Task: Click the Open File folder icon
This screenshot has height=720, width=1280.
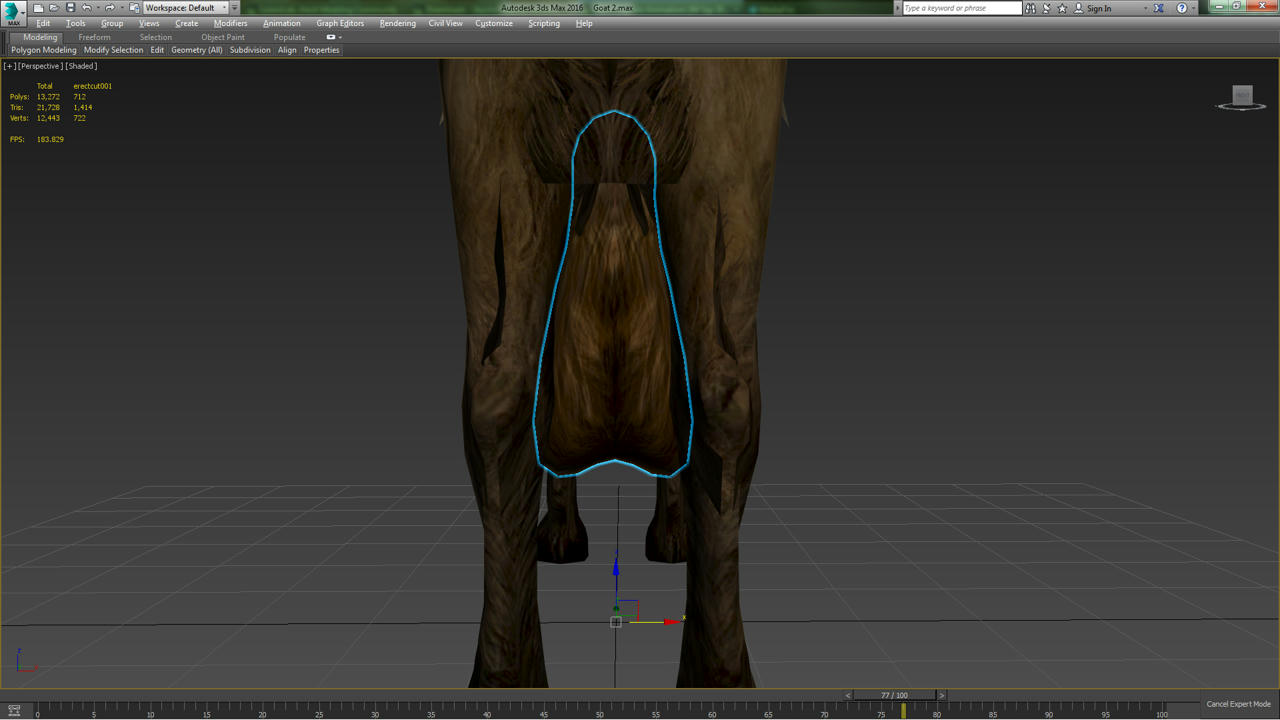Action: [x=54, y=8]
